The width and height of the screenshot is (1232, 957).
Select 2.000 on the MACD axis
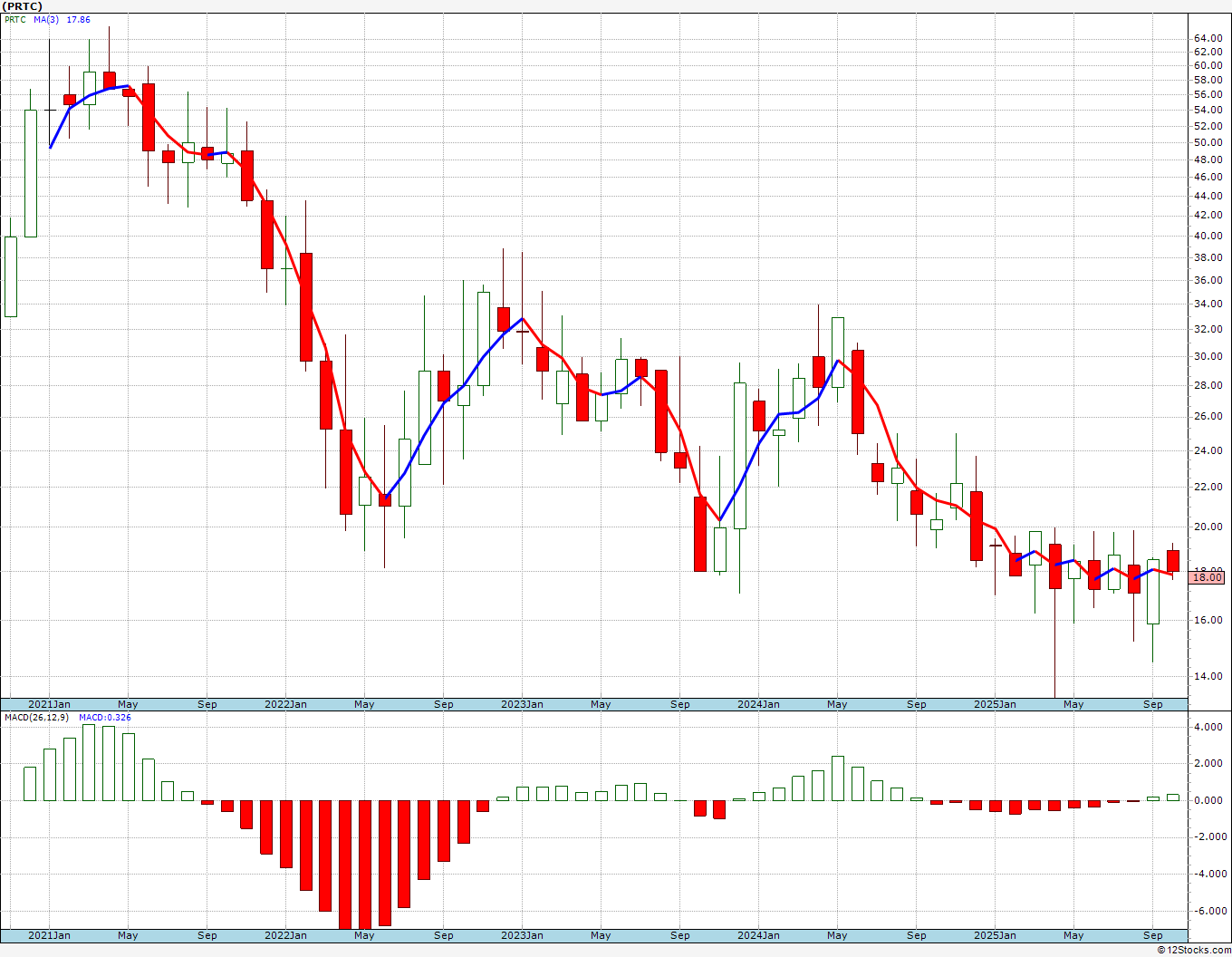pyautogui.click(x=1208, y=763)
